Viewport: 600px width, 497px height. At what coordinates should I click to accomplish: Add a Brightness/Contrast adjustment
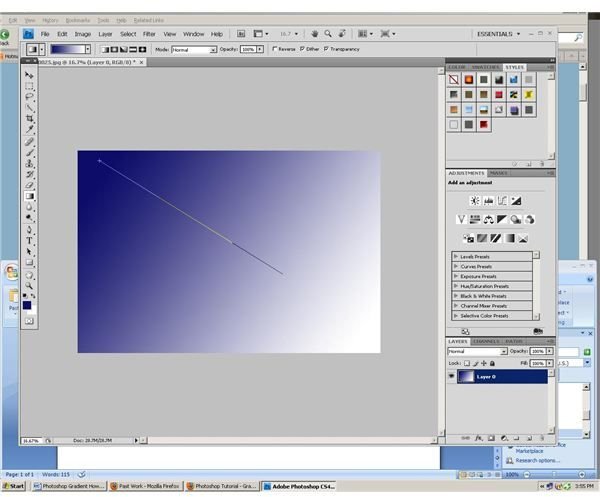pos(474,201)
